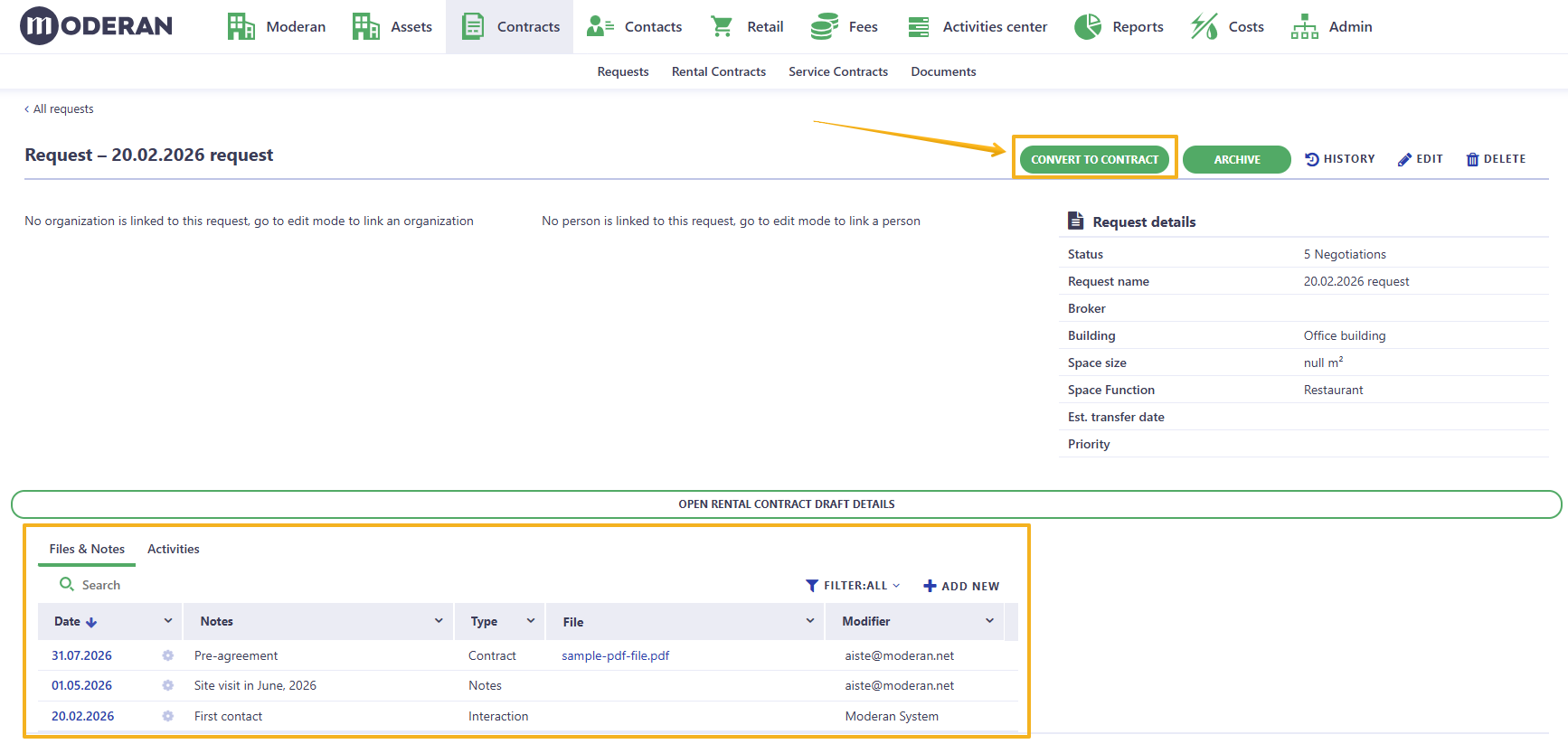
Task: Click 'Pre-agreement' note cell
Action: pos(236,655)
